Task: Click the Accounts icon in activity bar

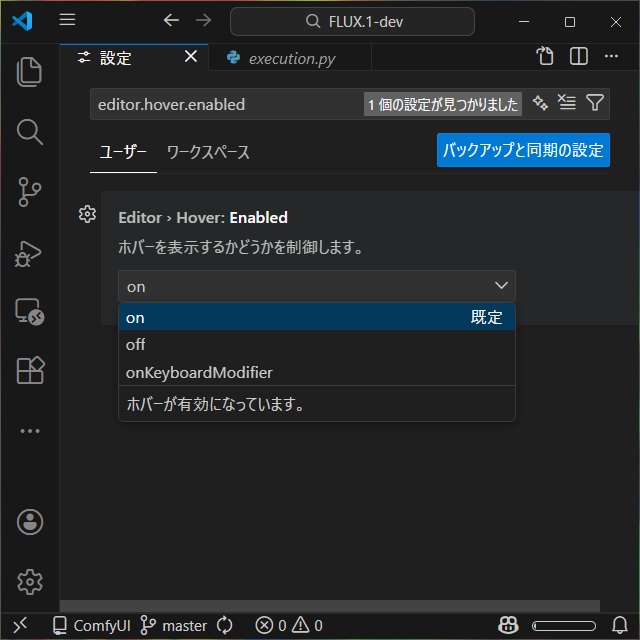Action: [x=30, y=521]
